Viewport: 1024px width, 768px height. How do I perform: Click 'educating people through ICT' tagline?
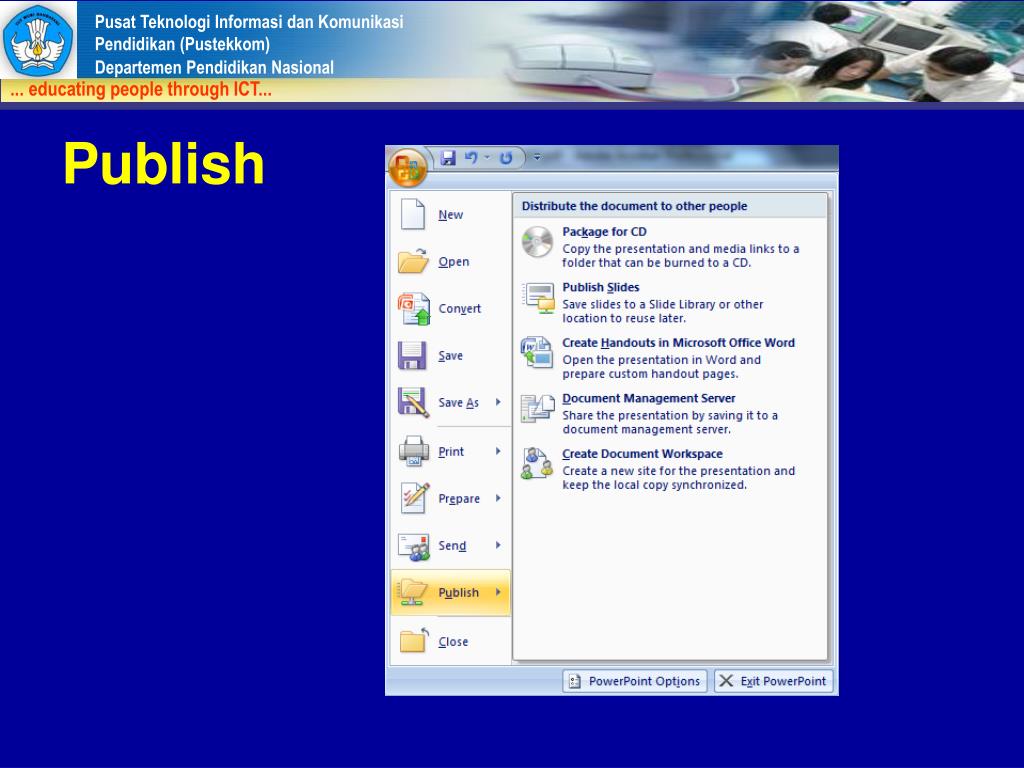(141, 89)
